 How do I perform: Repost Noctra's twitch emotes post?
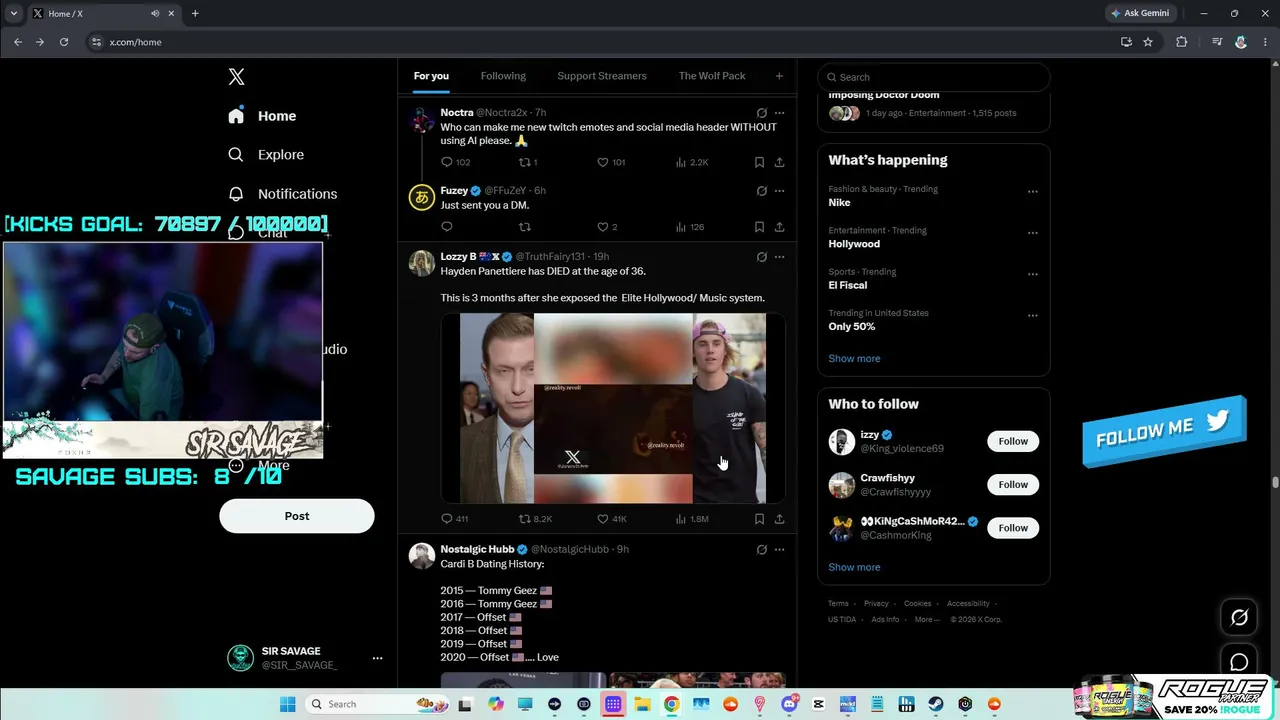(525, 162)
